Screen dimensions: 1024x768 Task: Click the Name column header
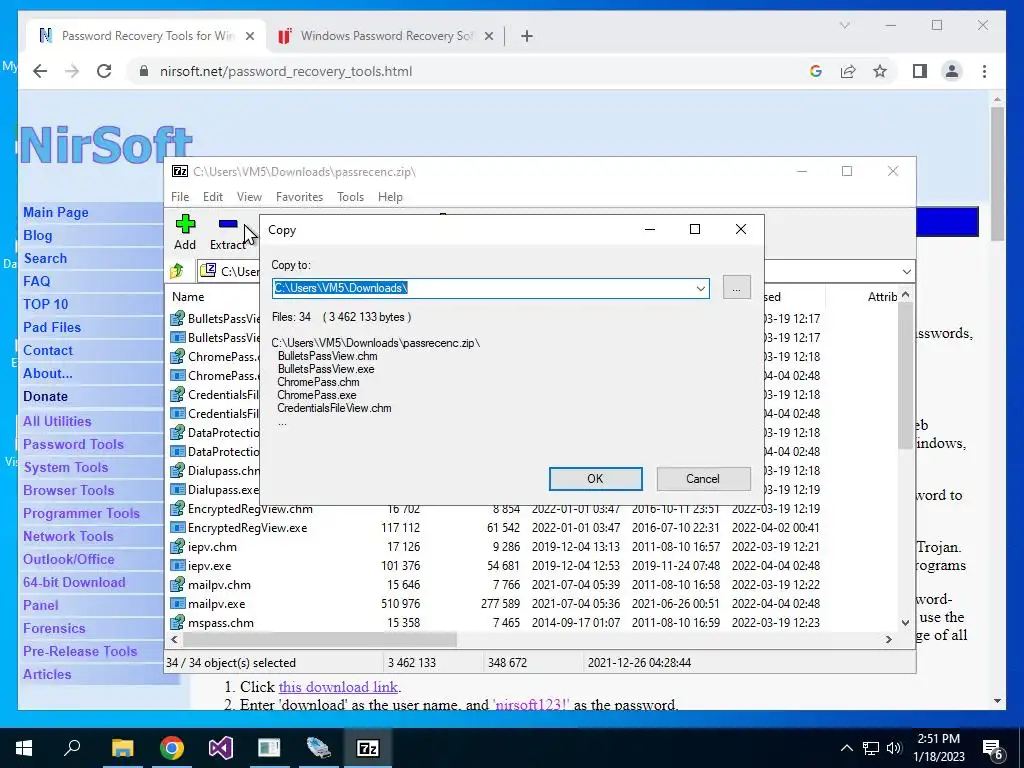tap(188, 296)
